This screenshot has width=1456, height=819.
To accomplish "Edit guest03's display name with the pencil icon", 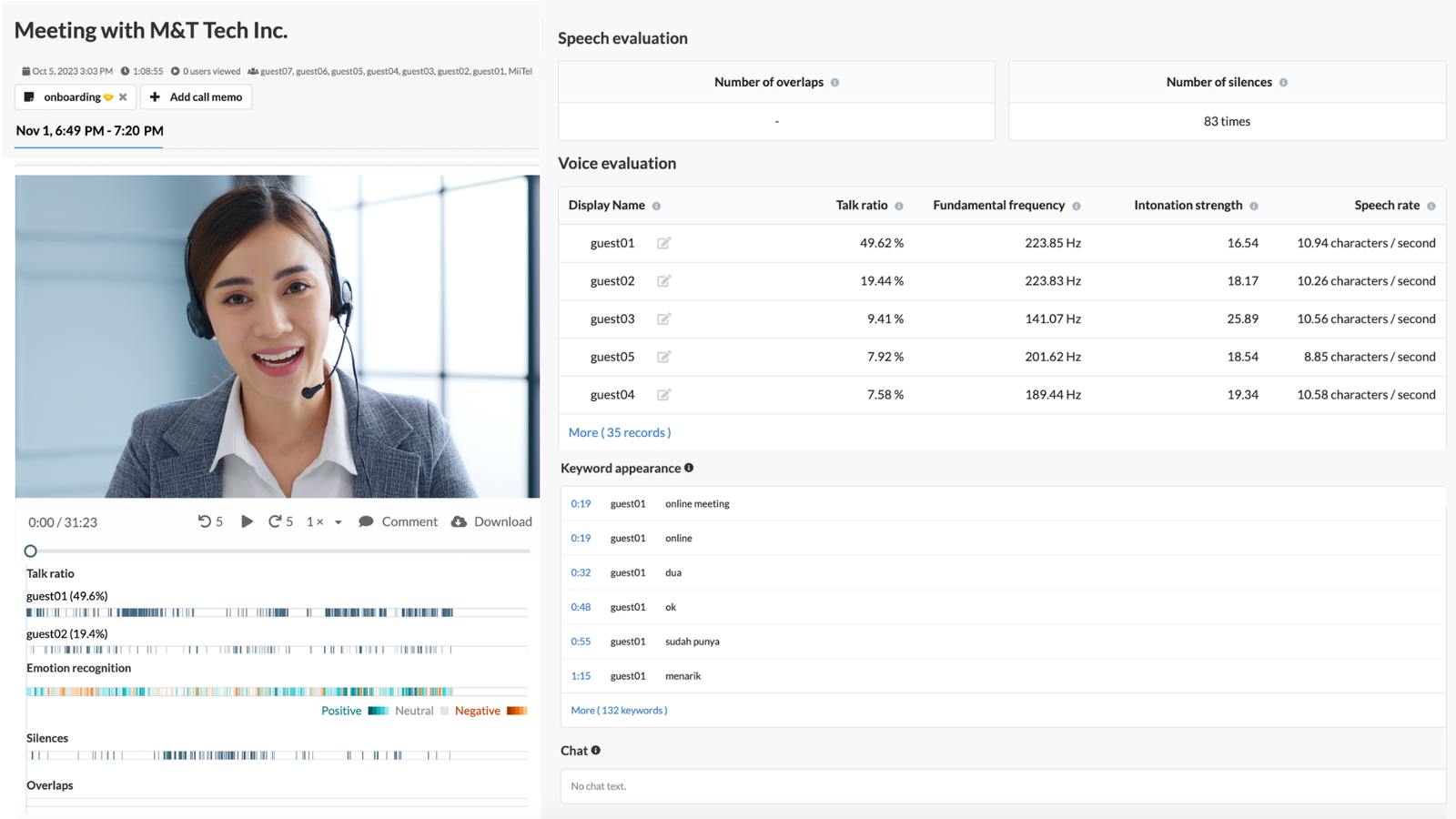I will click(663, 318).
